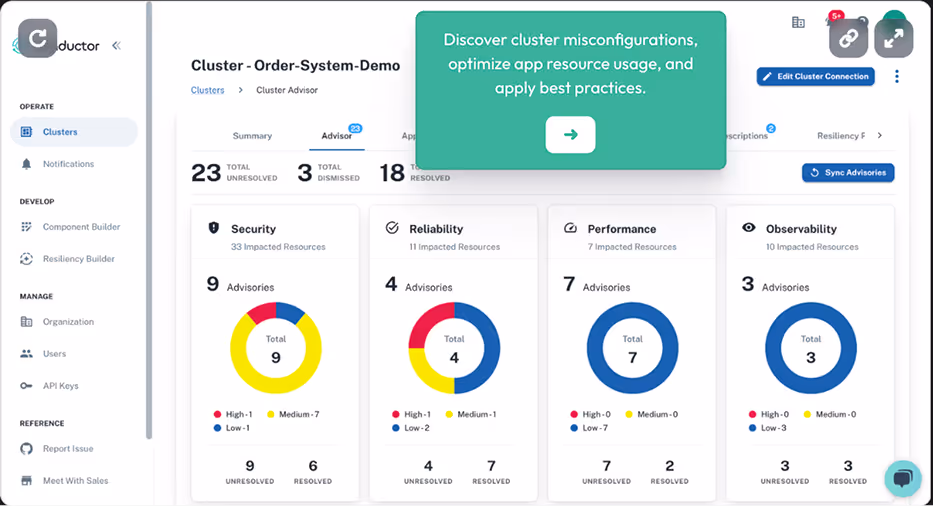933x506 pixels.
Task: Open the three-dot cluster options menu
Action: pos(896,77)
